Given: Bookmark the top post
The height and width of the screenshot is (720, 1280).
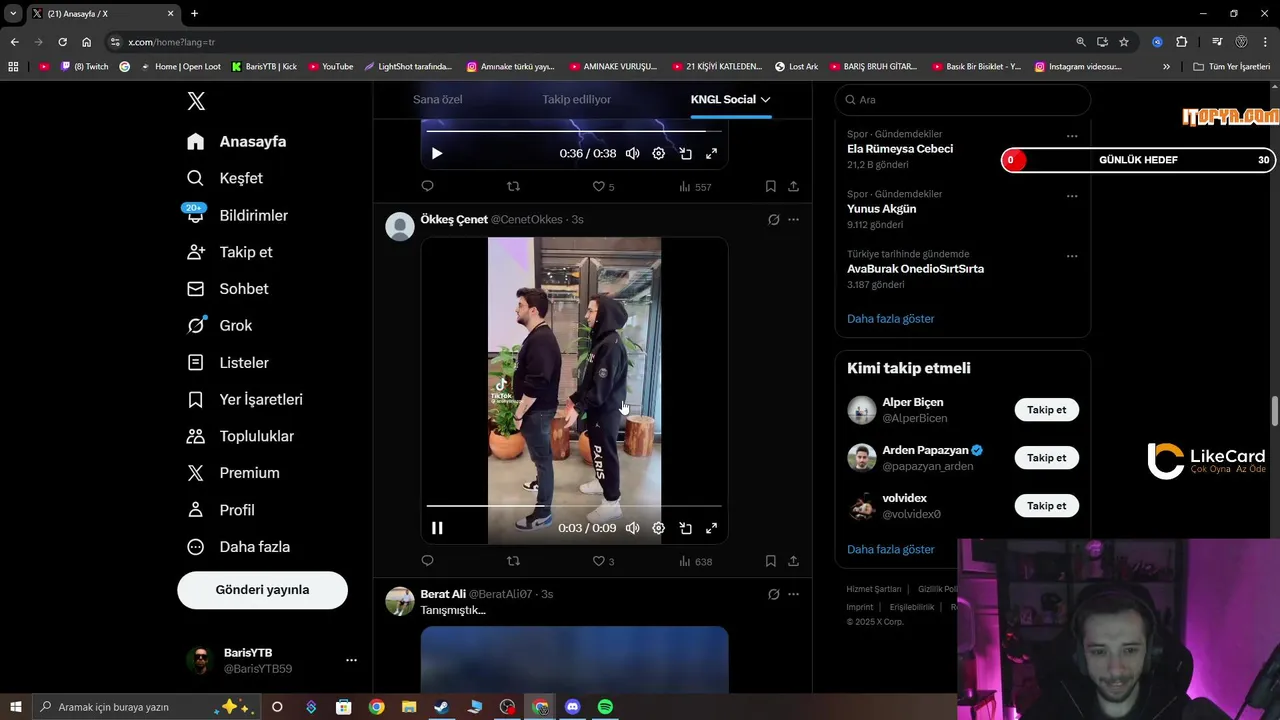Looking at the screenshot, I should tap(770, 186).
